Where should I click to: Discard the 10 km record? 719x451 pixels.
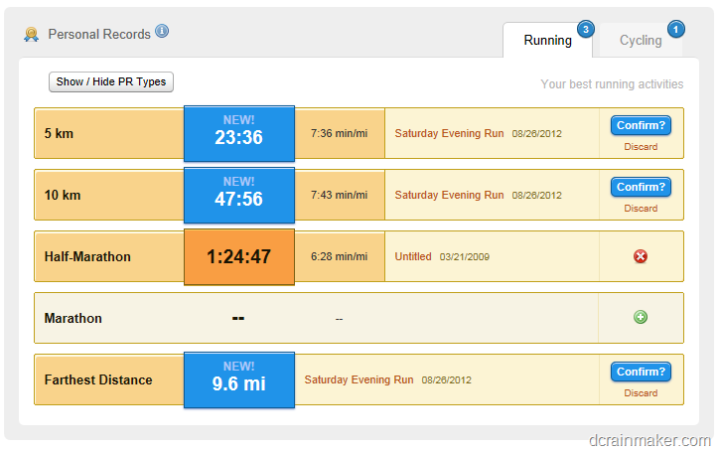pyautogui.click(x=641, y=209)
